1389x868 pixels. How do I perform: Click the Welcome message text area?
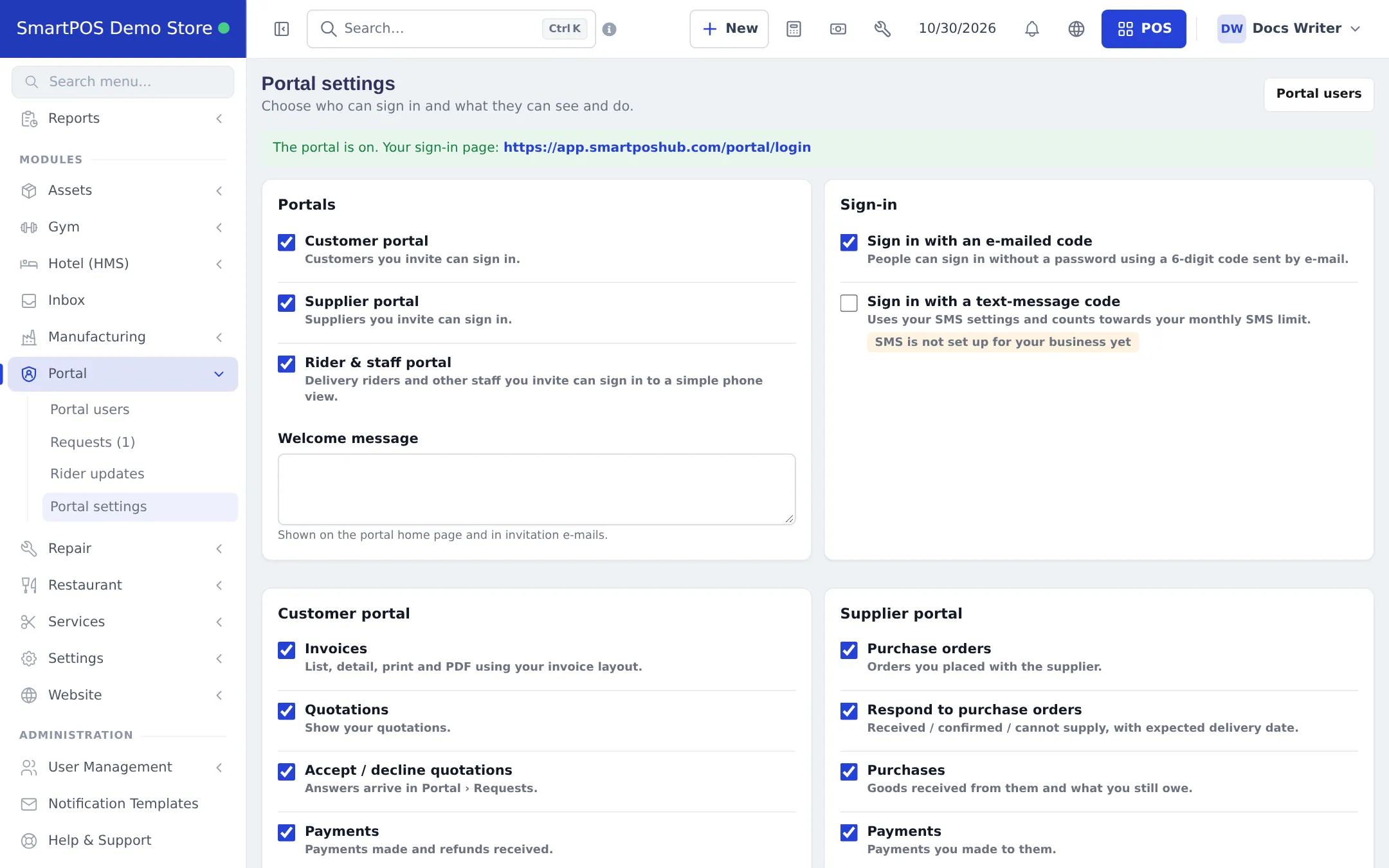click(536, 489)
